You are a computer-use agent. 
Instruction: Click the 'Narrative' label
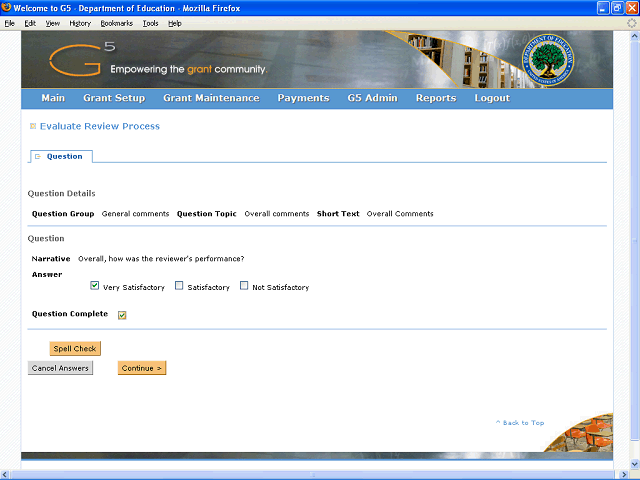(51, 259)
